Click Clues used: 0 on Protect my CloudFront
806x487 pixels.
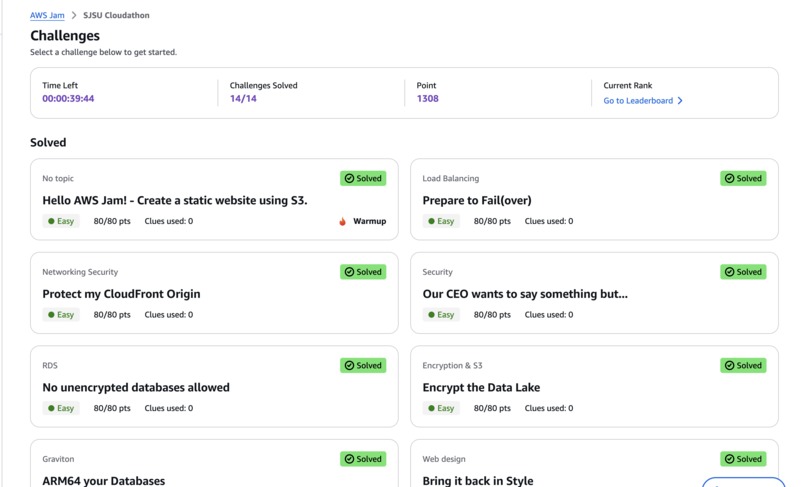point(169,315)
